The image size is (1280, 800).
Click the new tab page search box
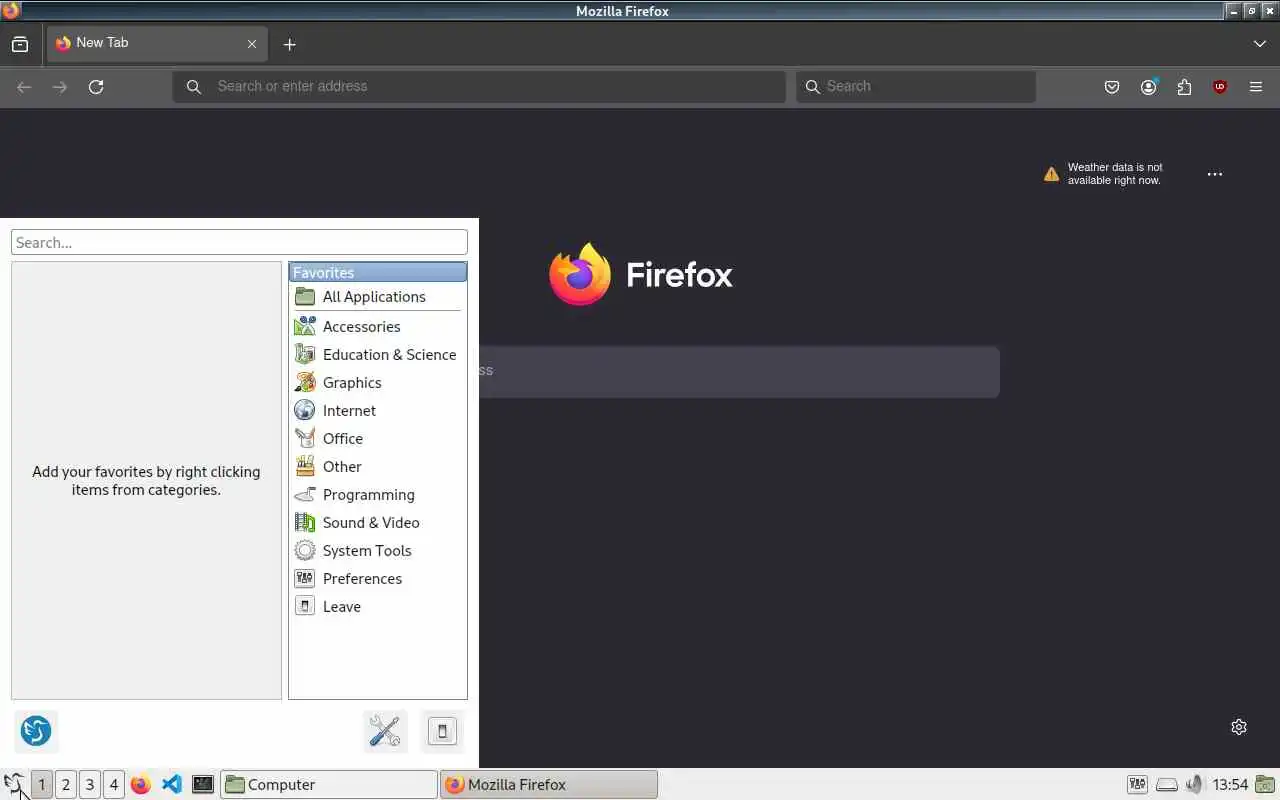point(739,371)
